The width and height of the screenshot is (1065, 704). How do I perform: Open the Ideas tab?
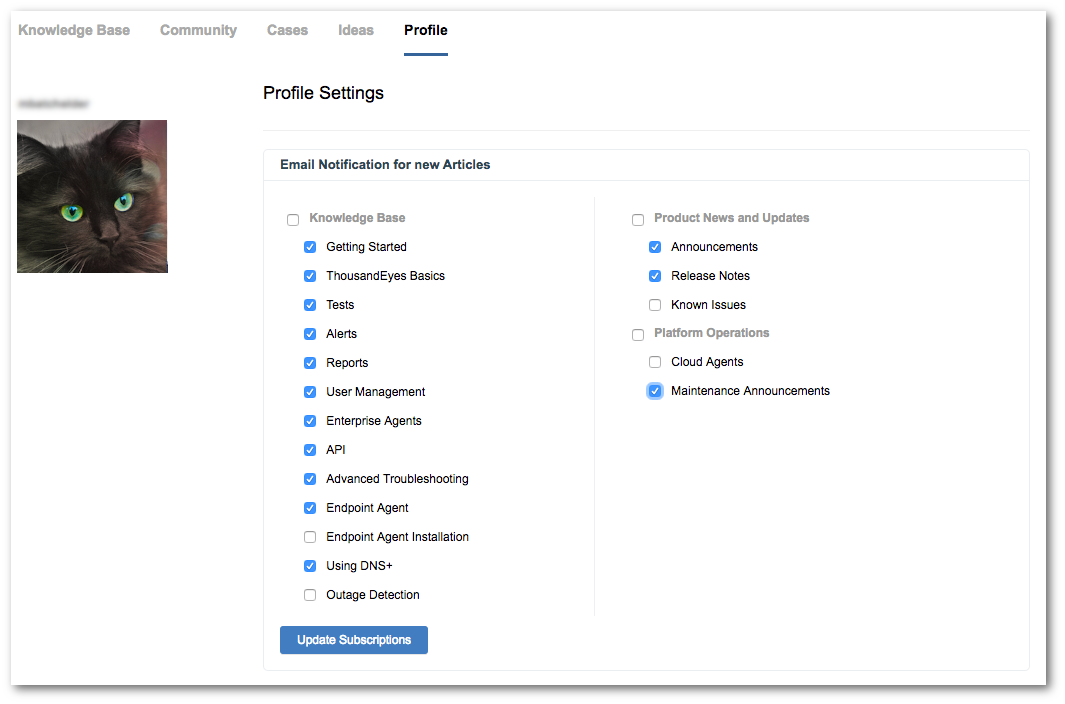click(x=356, y=30)
